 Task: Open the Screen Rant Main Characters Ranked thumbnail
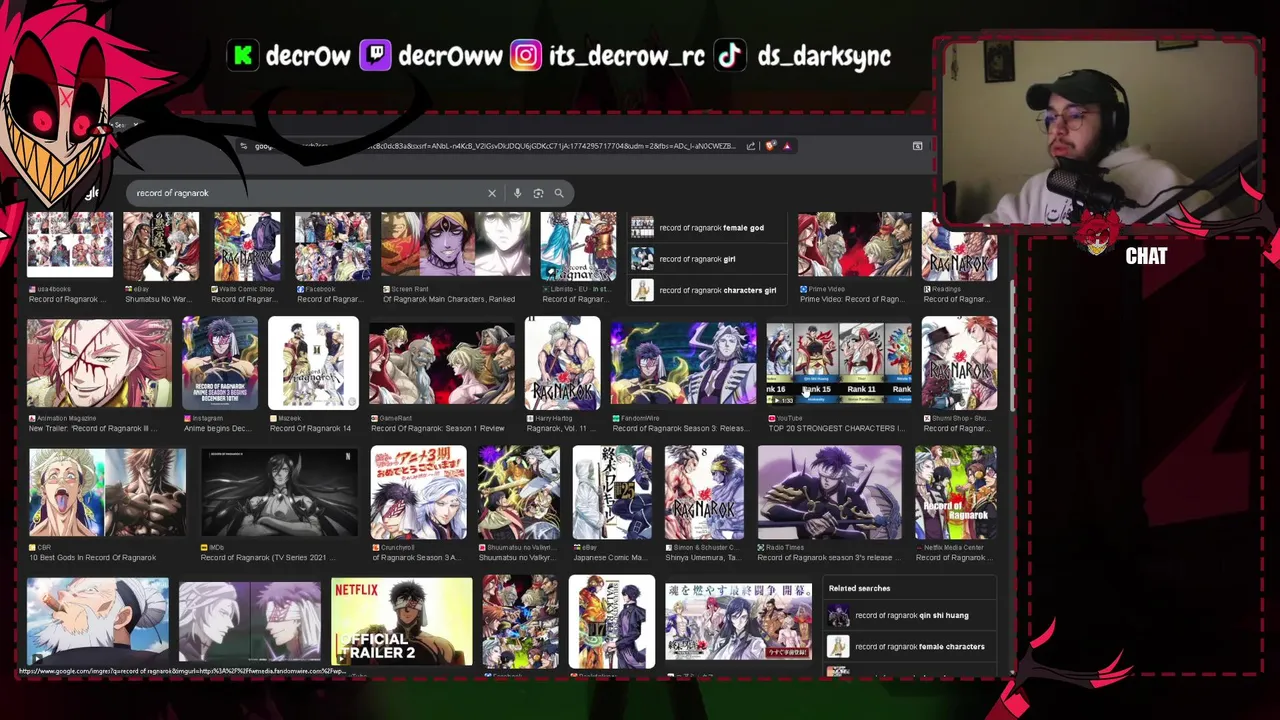click(455, 246)
